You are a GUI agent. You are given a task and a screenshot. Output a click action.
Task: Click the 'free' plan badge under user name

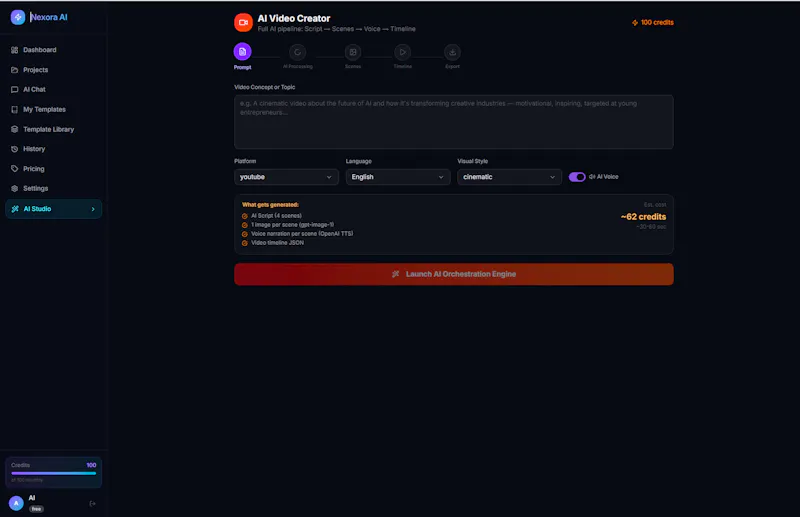click(x=36, y=509)
